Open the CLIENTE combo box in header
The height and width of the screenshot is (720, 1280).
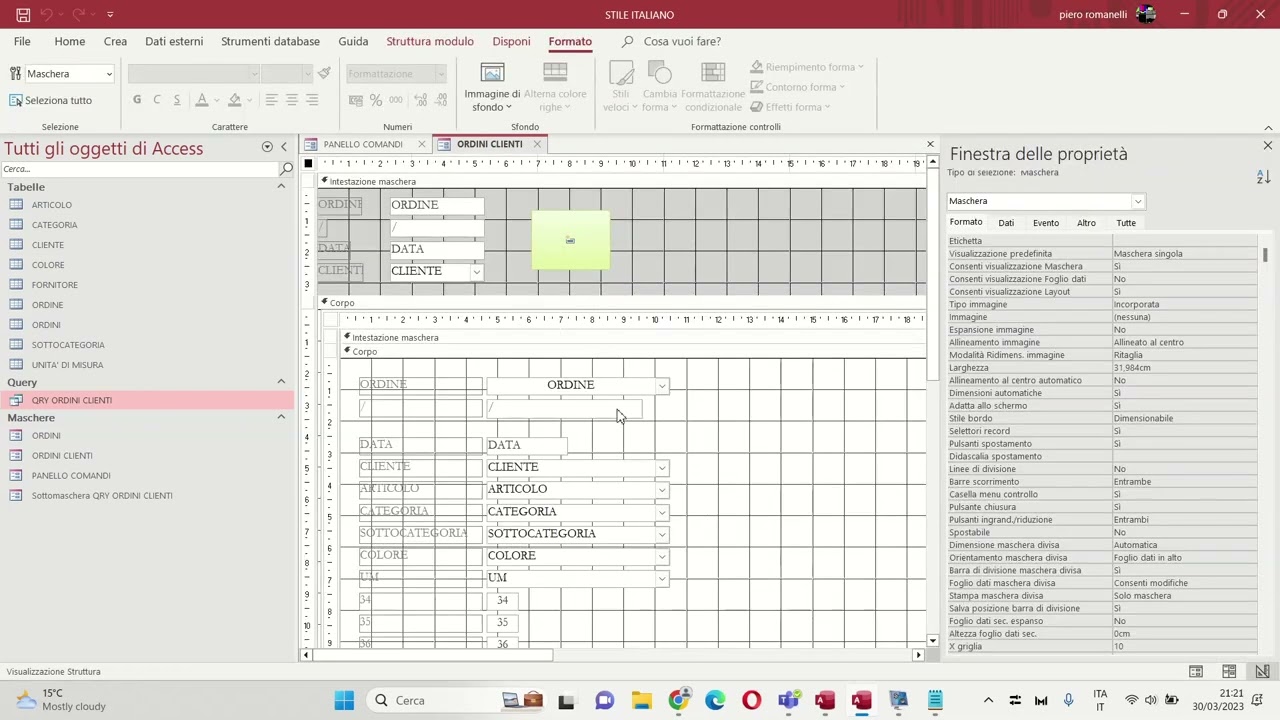point(476,272)
